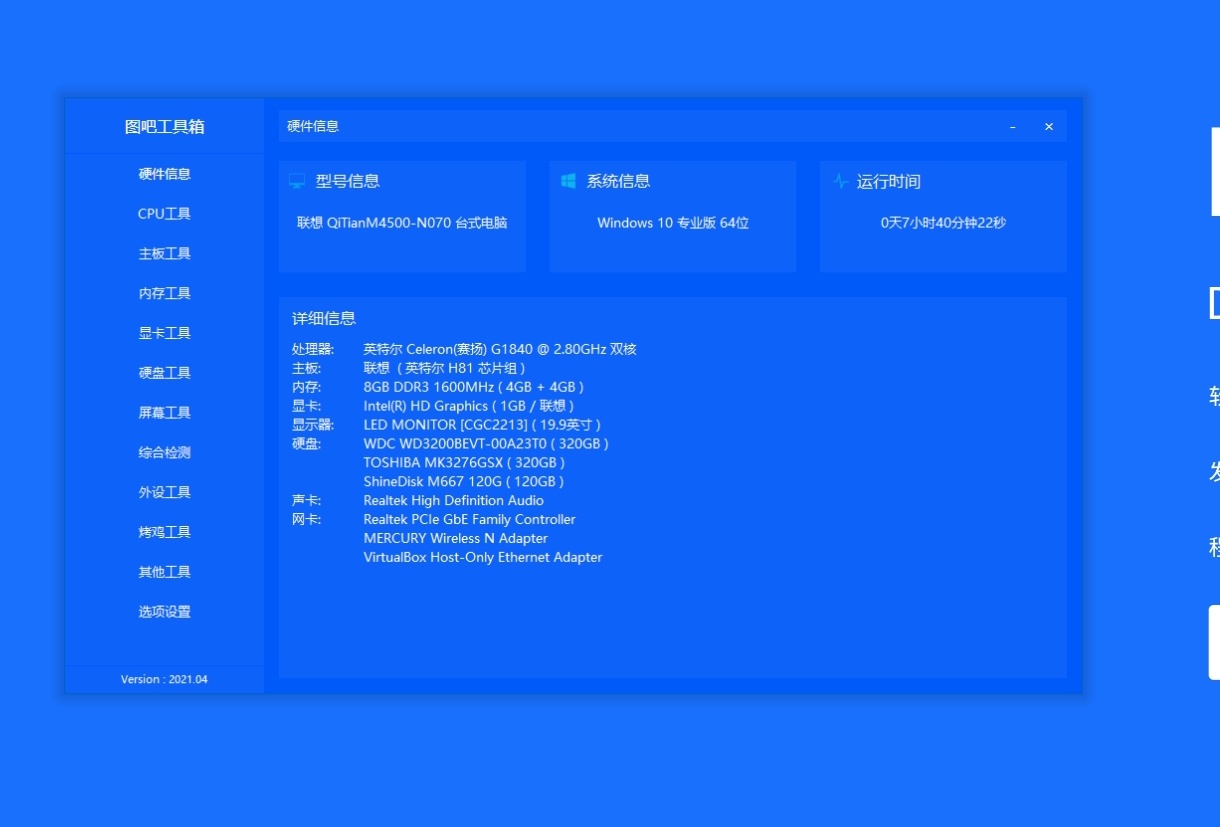Click Windows 10 专业版 64位 text
1220x827 pixels.
(x=673, y=223)
